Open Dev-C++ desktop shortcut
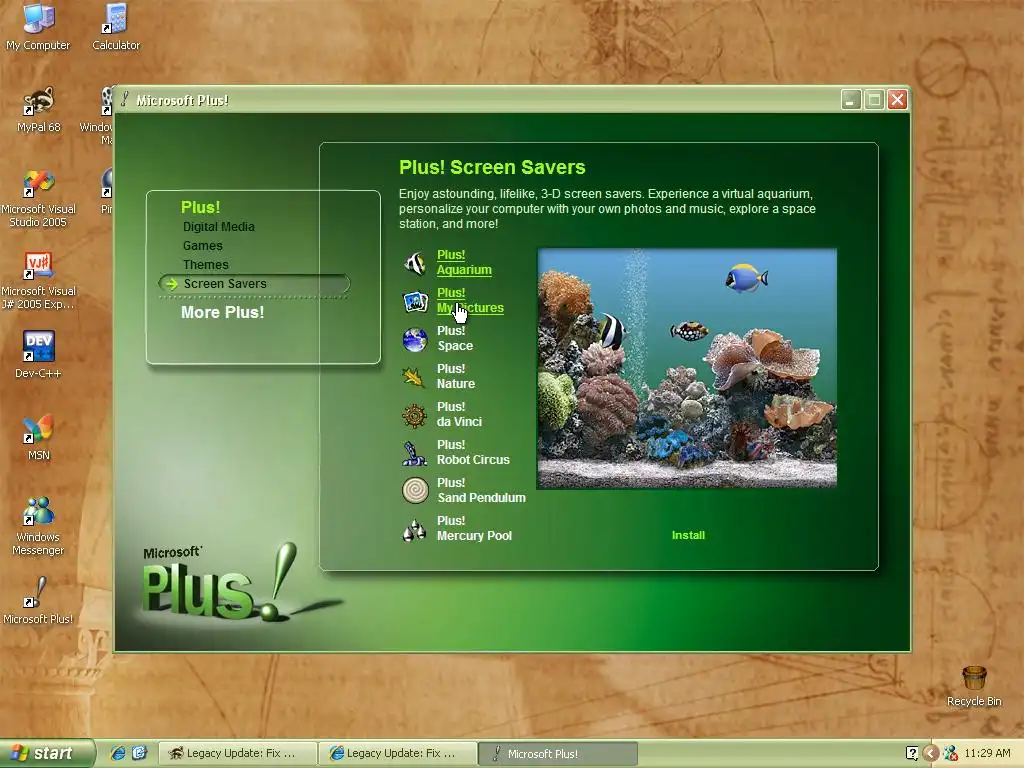Image resolution: width=1024 pixels, height=768 pixels. click(38, 355)
